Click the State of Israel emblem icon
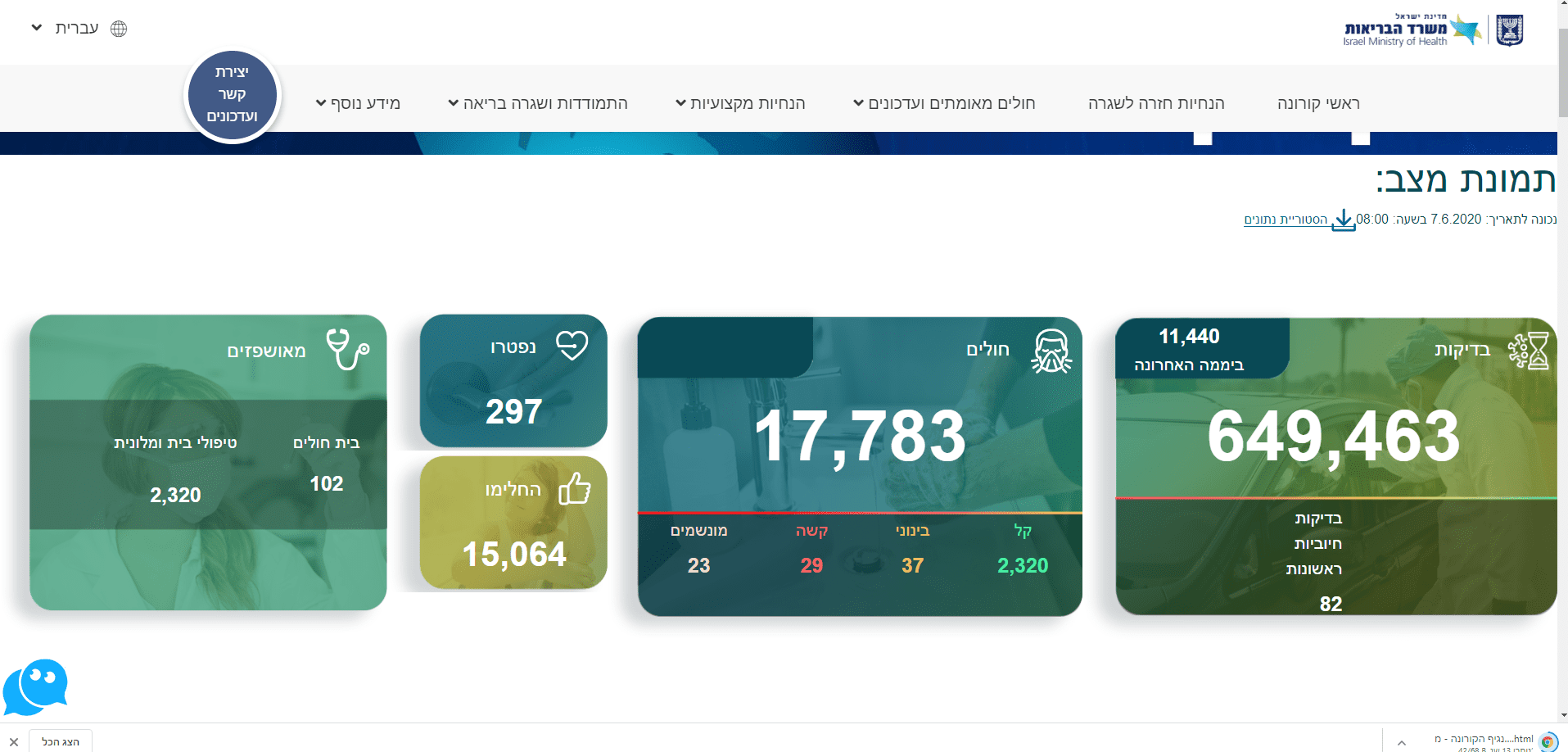 click(1509, 30)
